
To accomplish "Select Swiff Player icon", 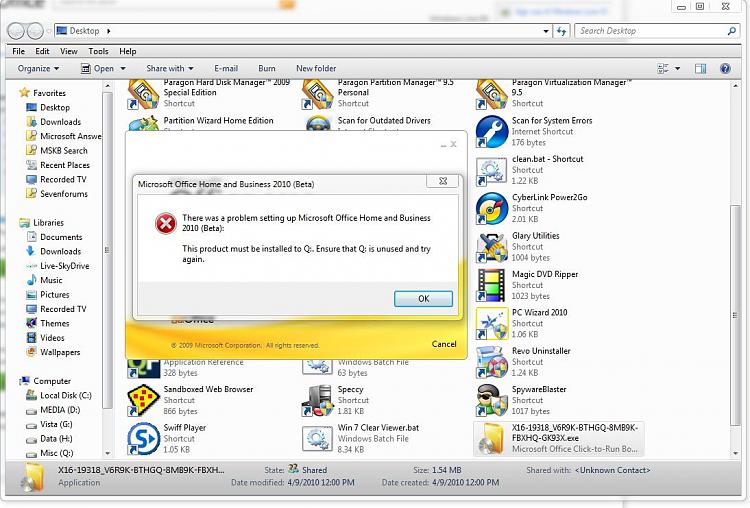I will (143, 439).
